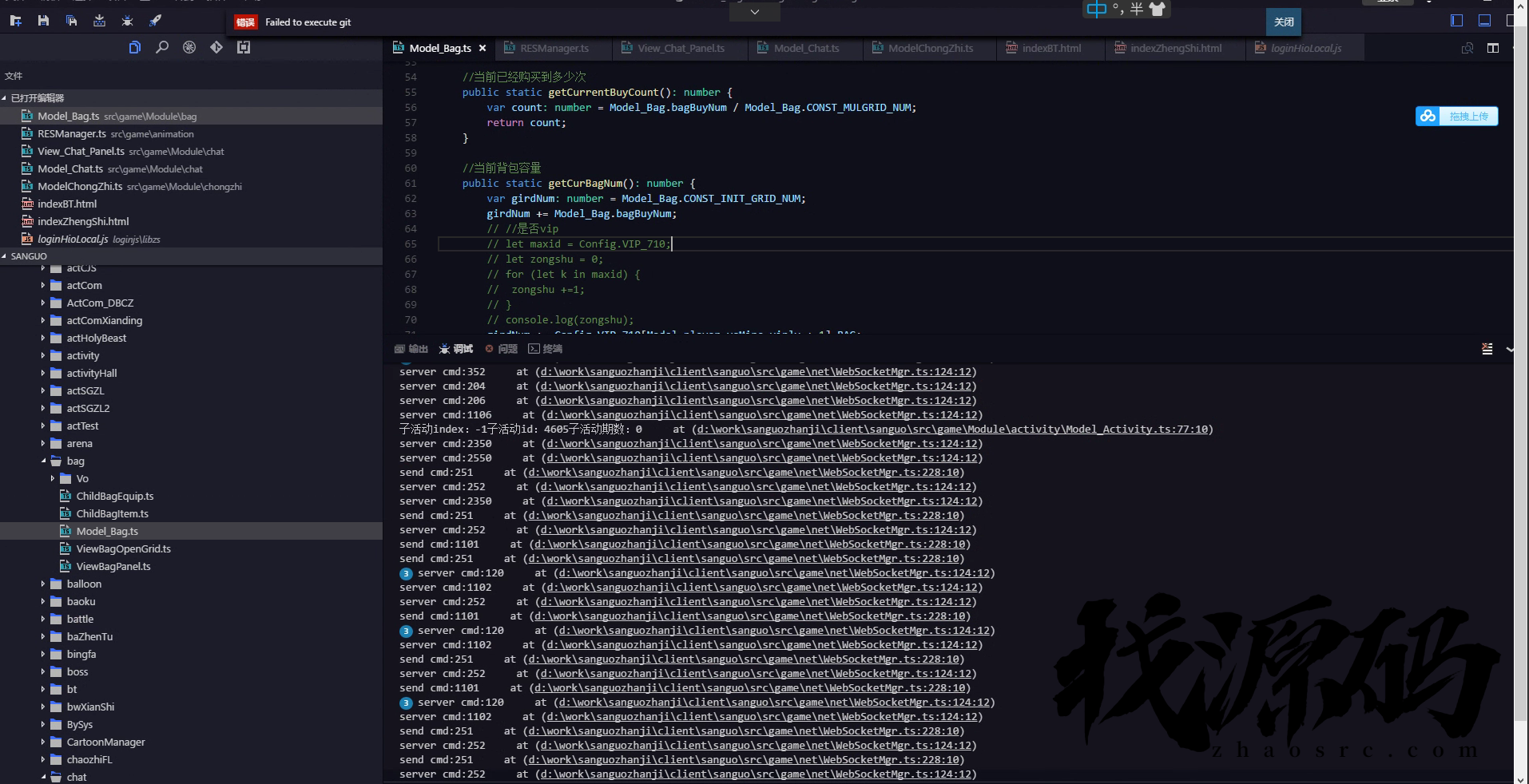Click the build project toolbar icon
The image size is (1529, 784).
coord(99,21)
